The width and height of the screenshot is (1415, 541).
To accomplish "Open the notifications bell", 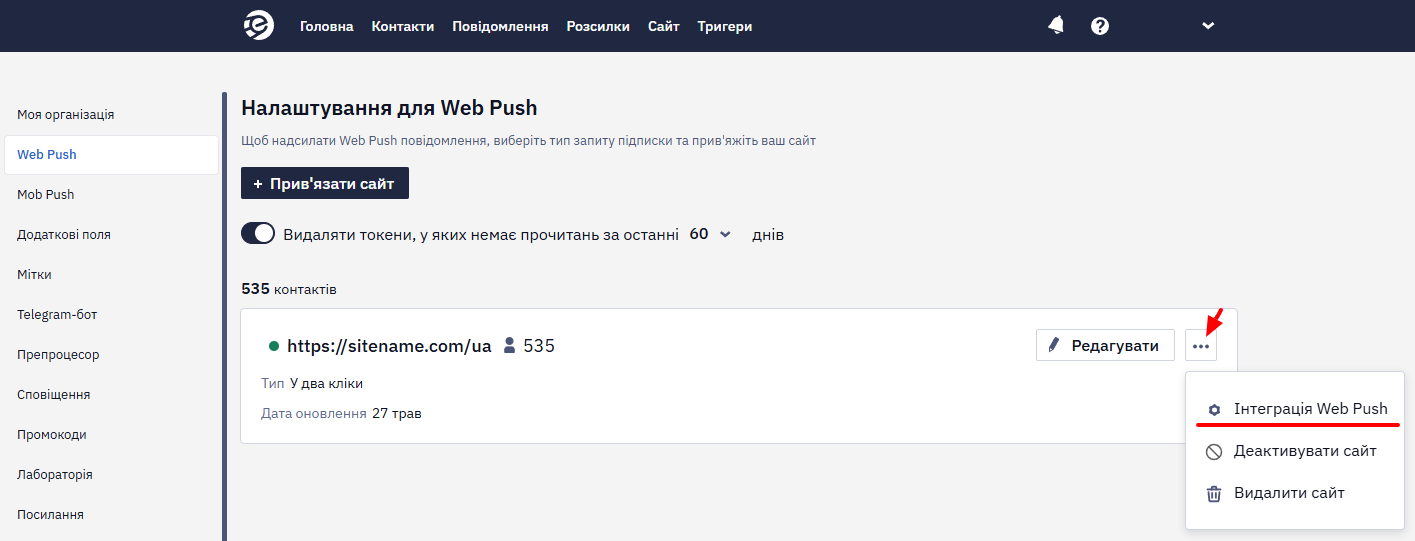I will click(x=1056, y=26).
